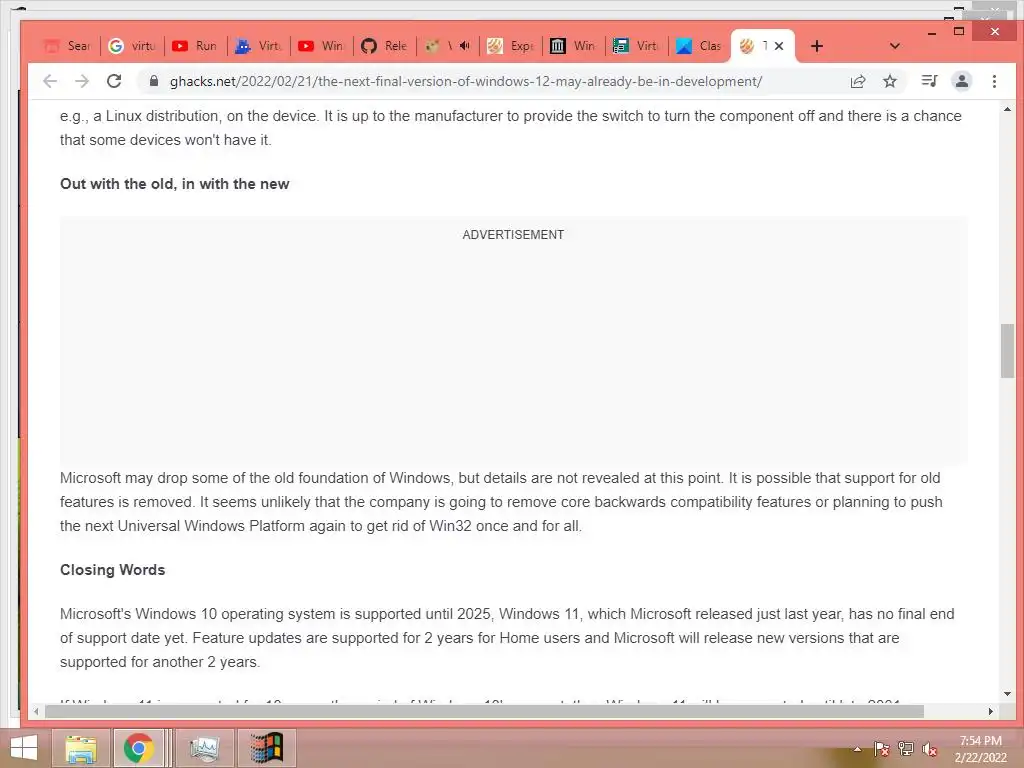Switch to the YouTube 'Win' tab
This screenshot has height=768, width=1024.
click(x=321, y=46)
